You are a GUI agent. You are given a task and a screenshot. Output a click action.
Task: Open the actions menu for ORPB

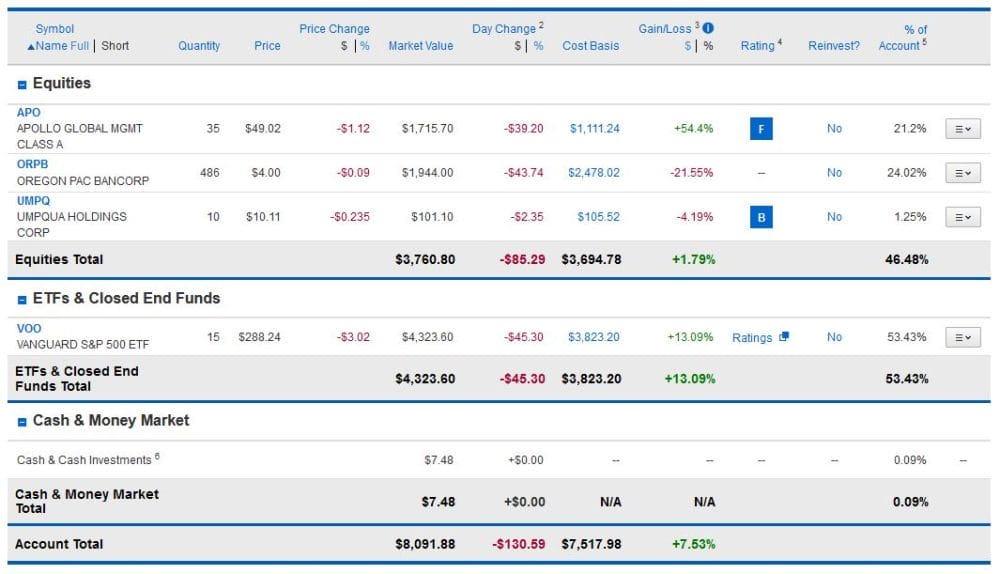[963, 173]
